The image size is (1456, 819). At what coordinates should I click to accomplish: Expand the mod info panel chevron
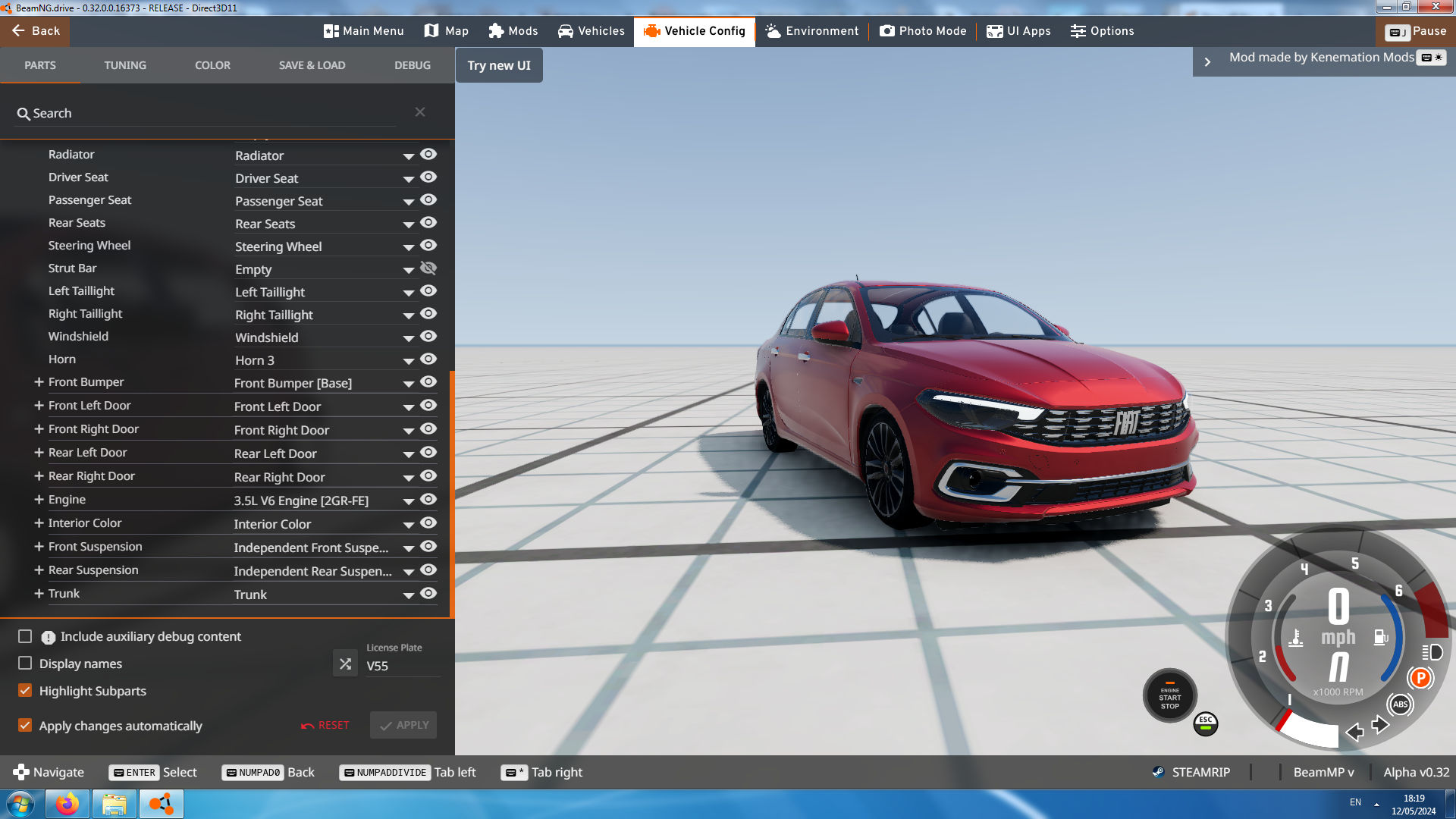click(1207, 62)
